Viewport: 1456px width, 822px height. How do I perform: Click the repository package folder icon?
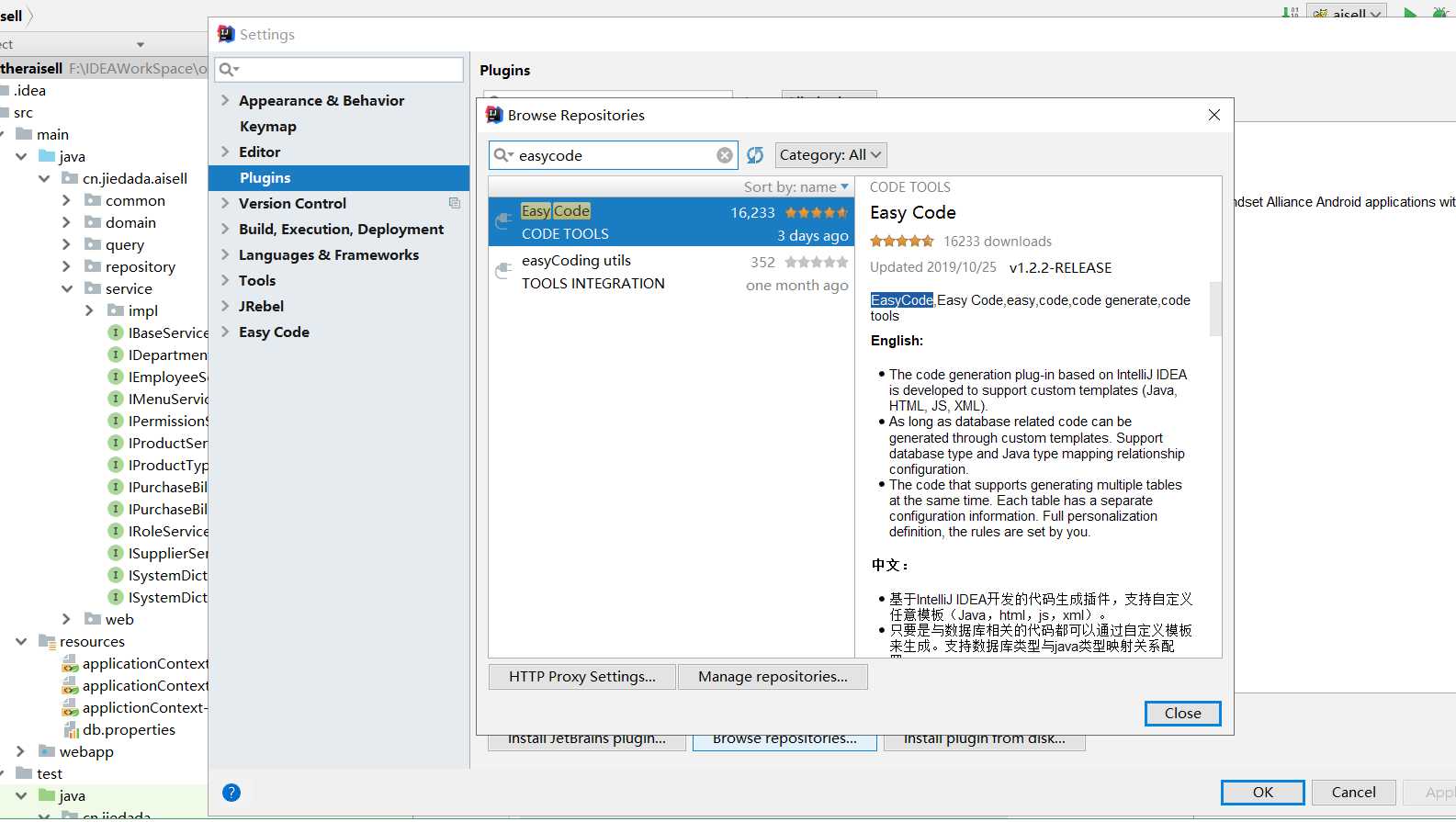[93, 266]
